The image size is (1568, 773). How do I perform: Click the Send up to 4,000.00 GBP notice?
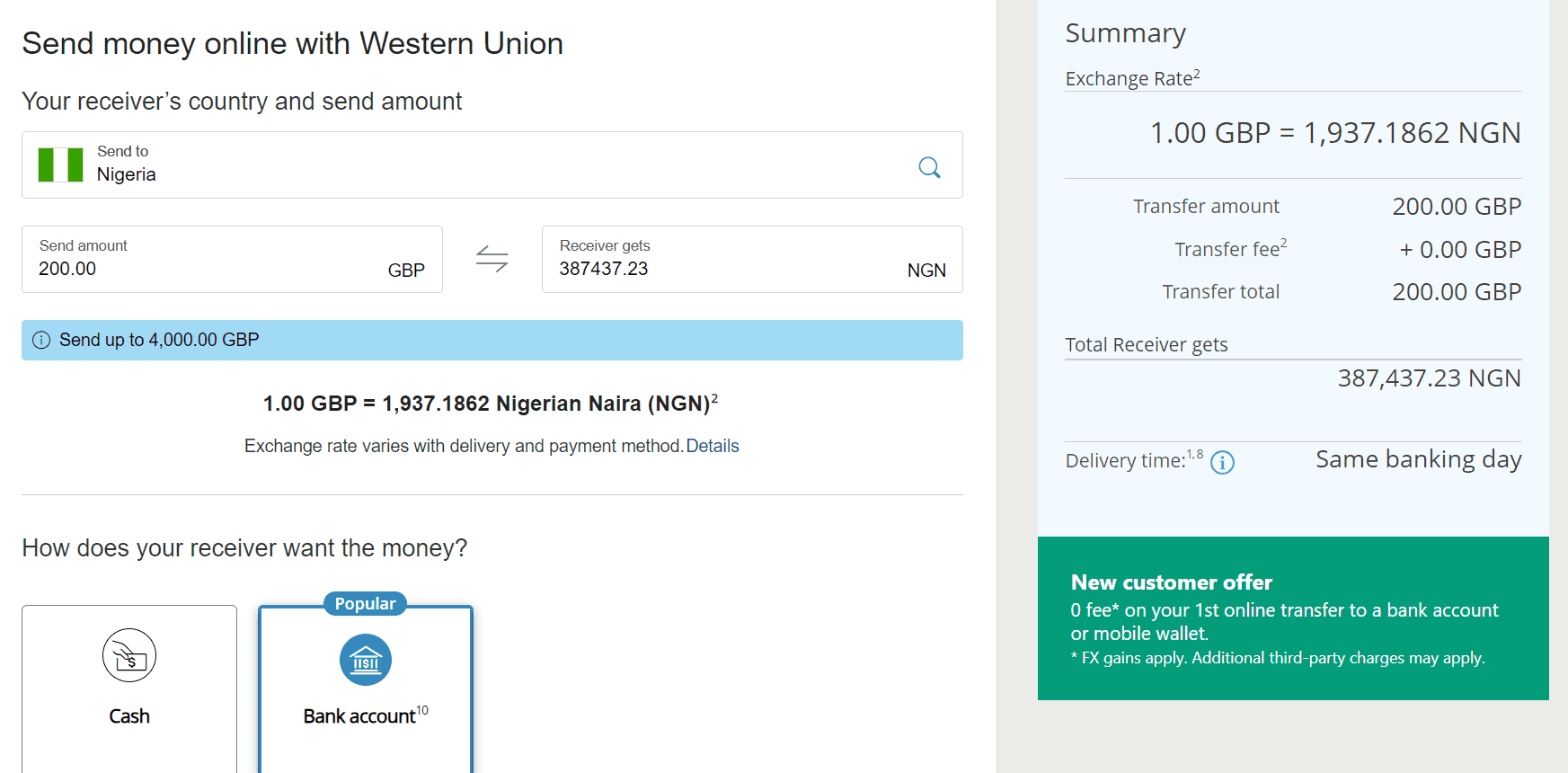[x=492, y=340]
